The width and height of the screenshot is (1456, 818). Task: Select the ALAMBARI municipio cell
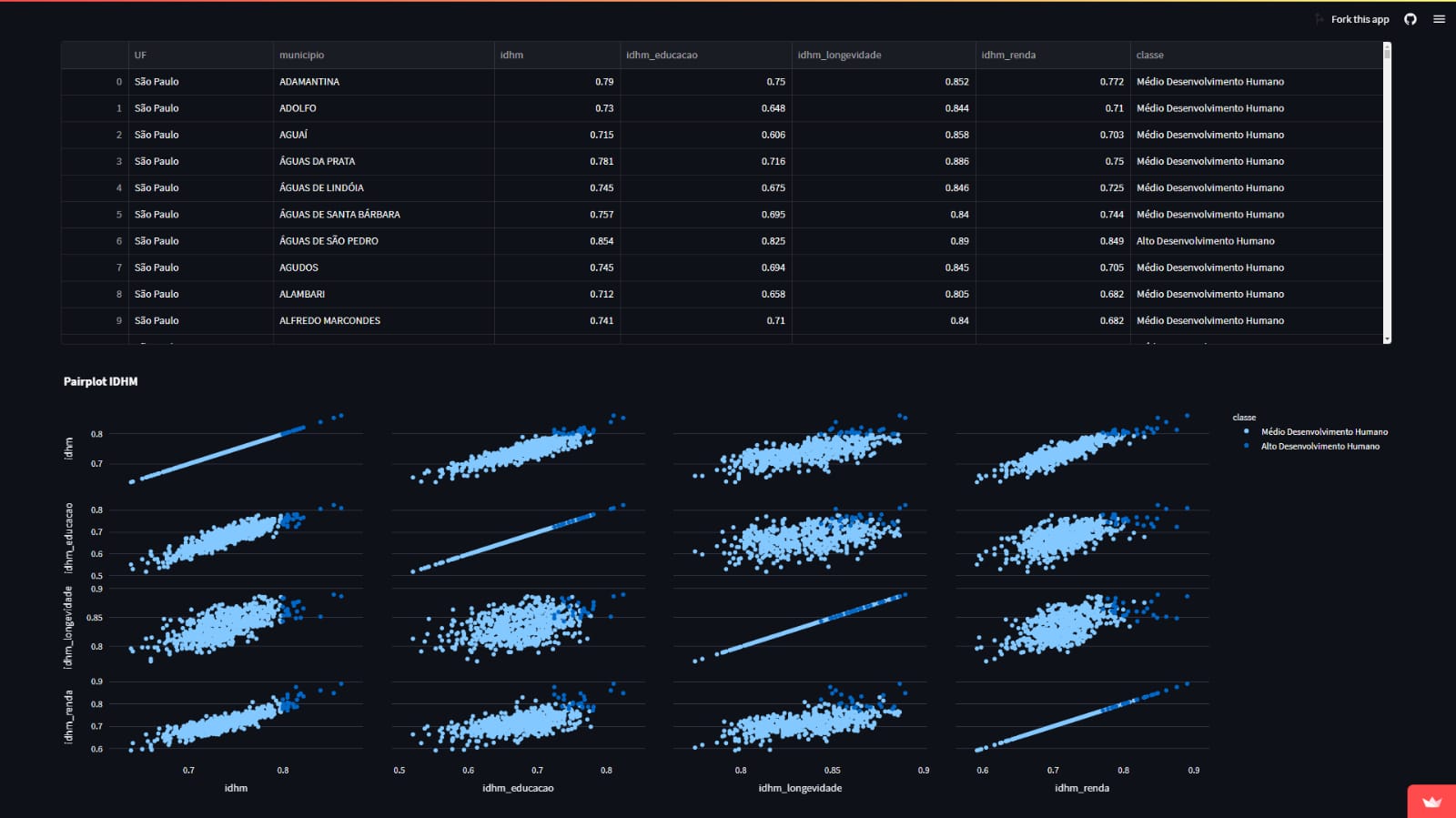click(x=383, y=294)
